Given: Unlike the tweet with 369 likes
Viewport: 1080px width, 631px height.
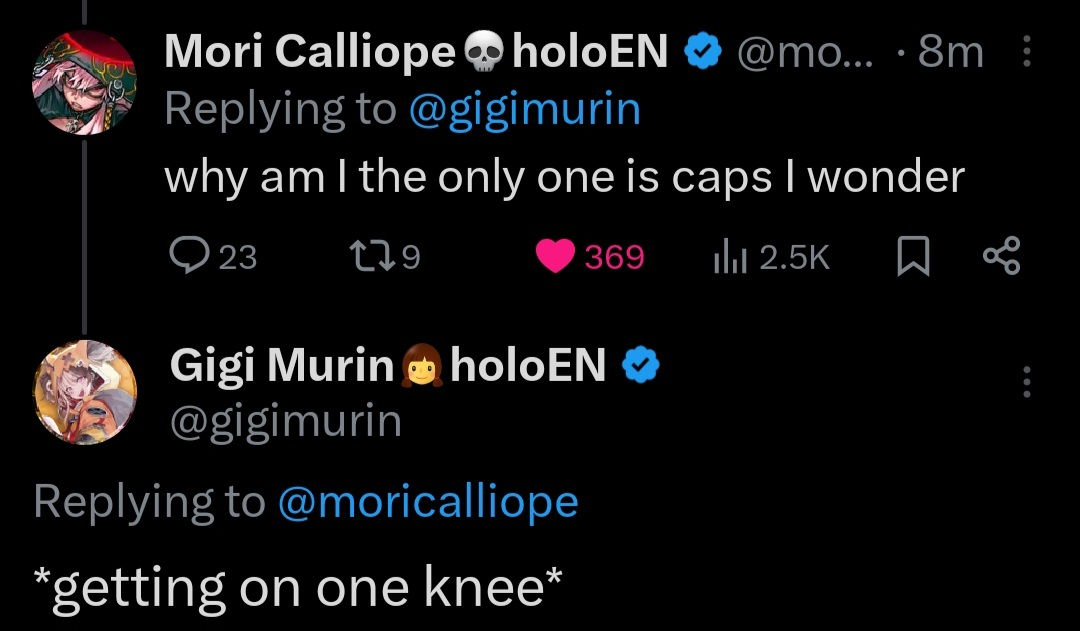Looking at the screenshot, I should click(x=552, y=258).
